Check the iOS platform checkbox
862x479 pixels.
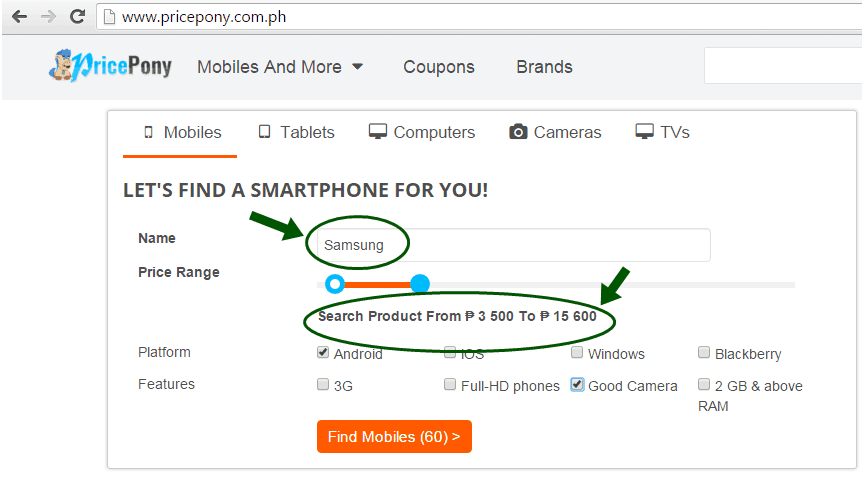coord(450,352)
